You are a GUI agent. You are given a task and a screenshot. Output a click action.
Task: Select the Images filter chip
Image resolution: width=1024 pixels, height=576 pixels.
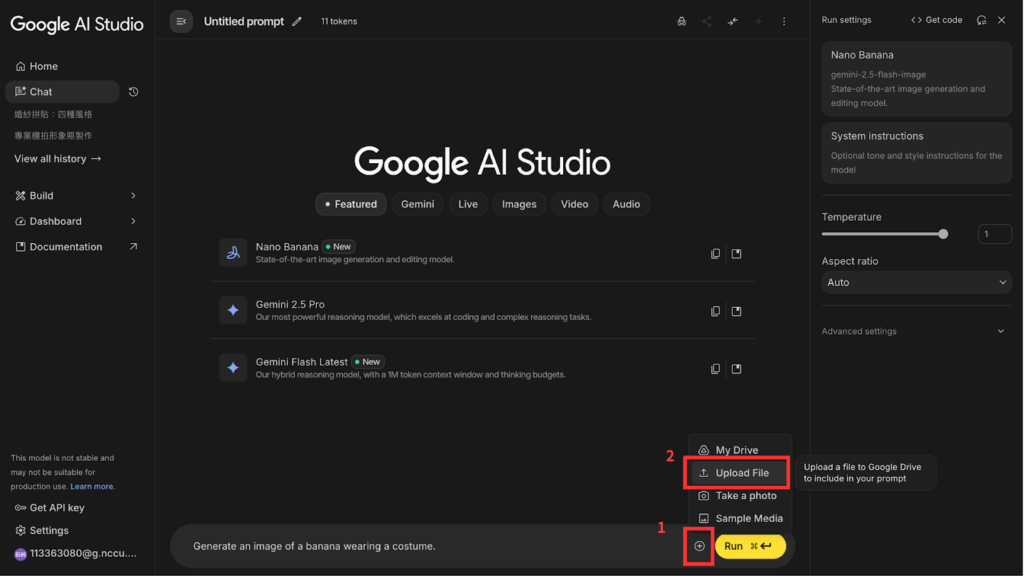(x=519, y=204)
